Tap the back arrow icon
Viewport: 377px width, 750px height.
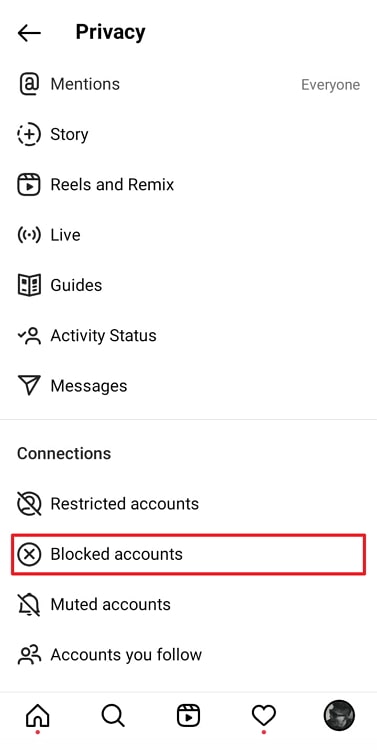tap(29, 33)
